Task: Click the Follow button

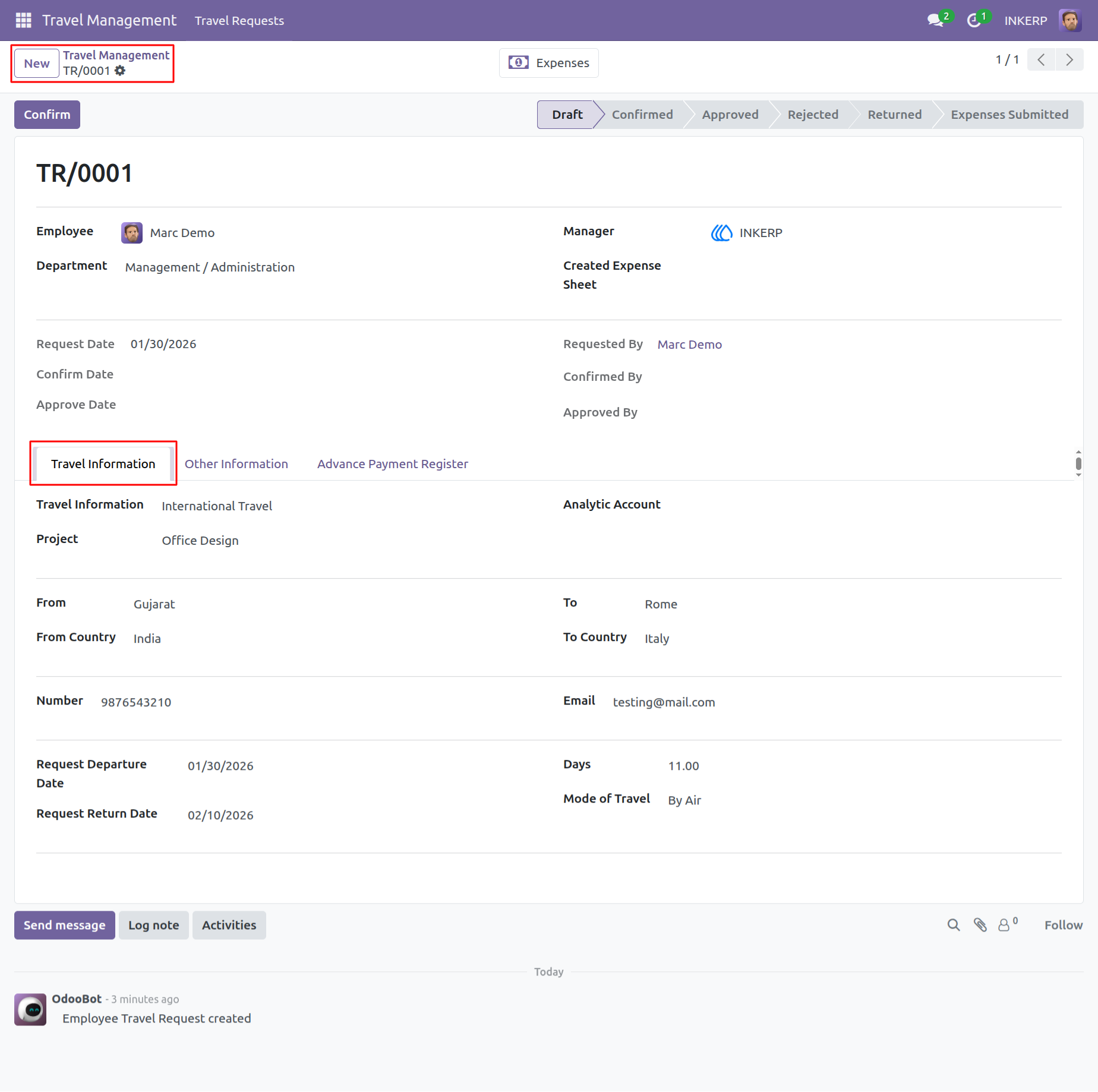Action: click(1064, 925)
